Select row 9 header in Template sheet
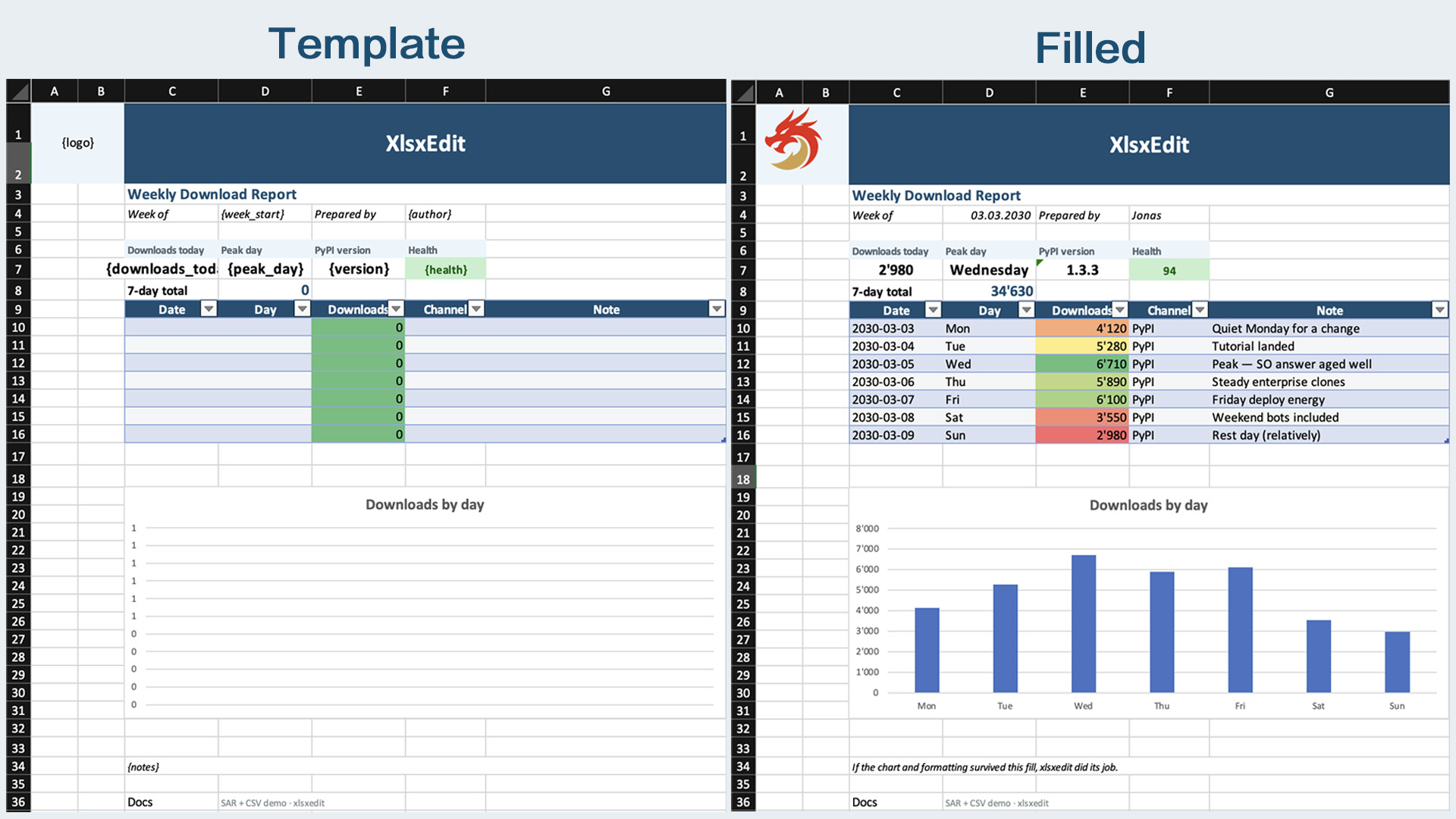Image resolution: width=1456 pixels, height=819 pixels. pos(18,309)
